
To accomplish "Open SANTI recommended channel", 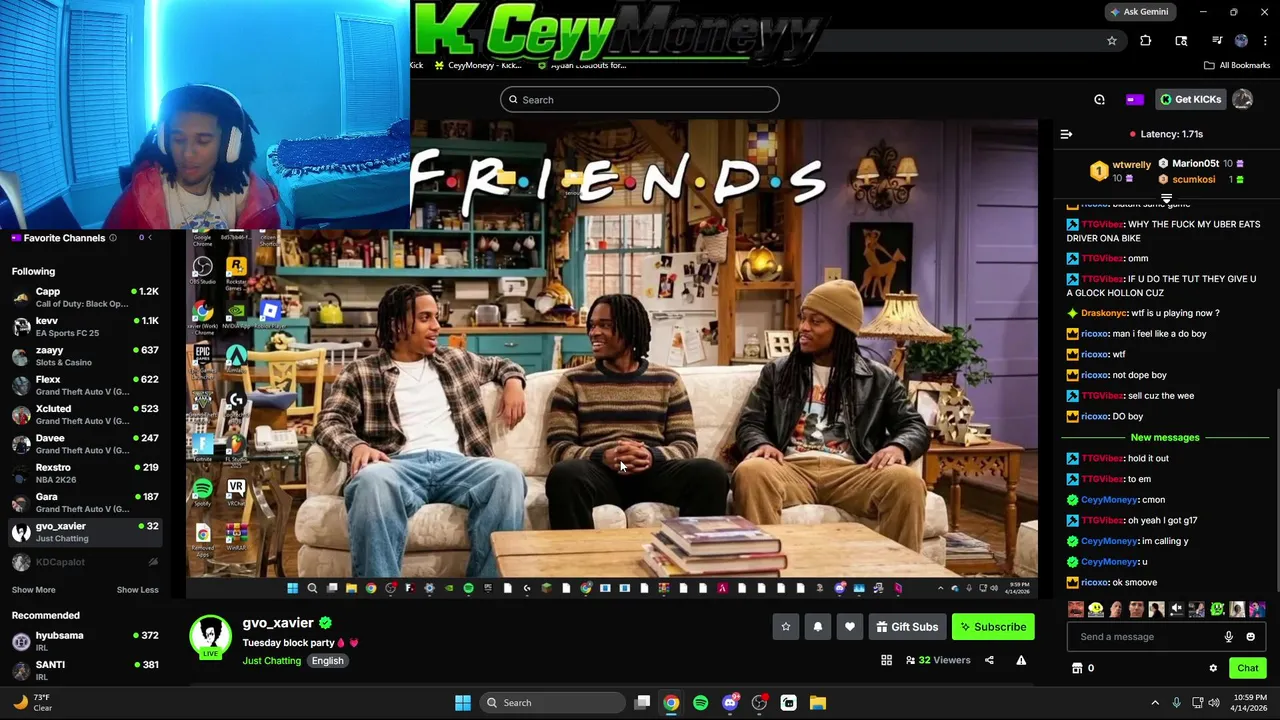I will [x=85, y=670].
